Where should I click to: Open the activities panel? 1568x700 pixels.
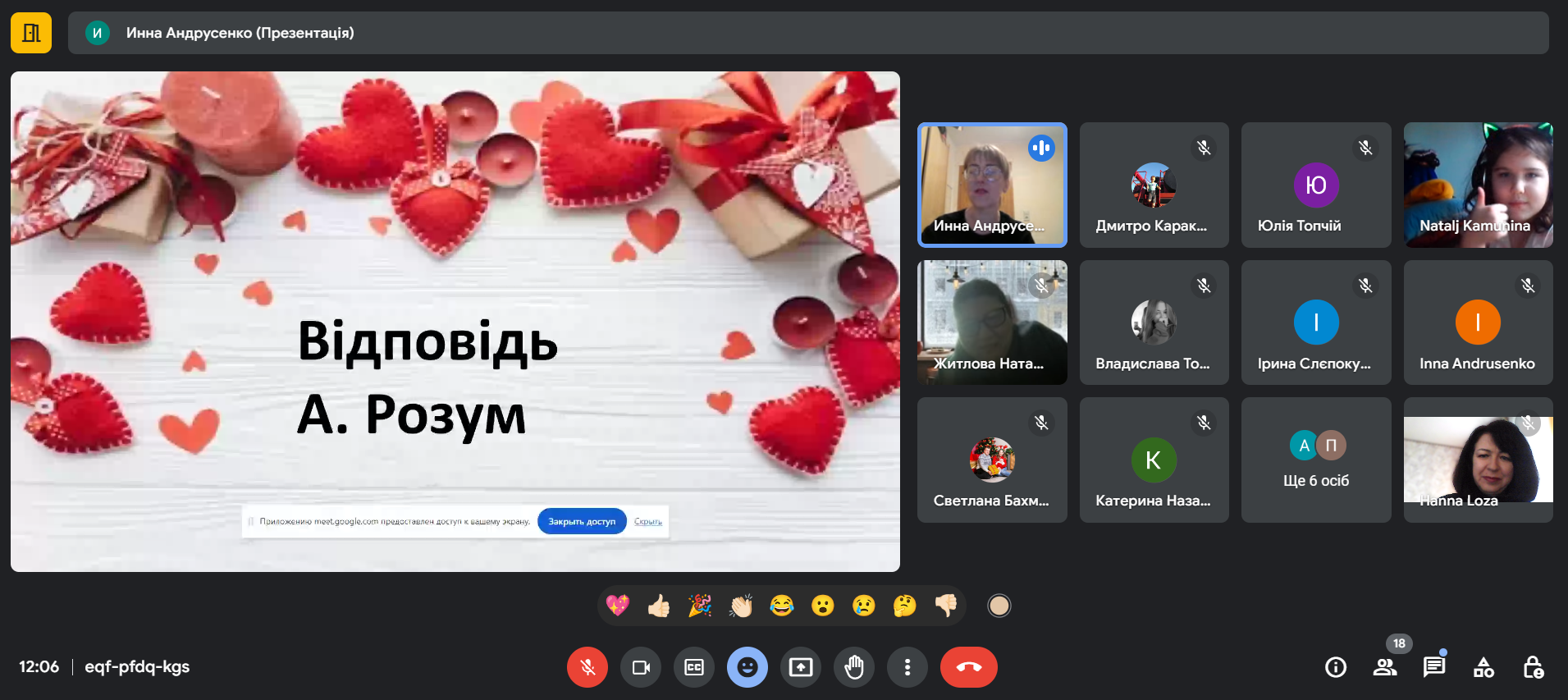click(x=1483, y=667)
